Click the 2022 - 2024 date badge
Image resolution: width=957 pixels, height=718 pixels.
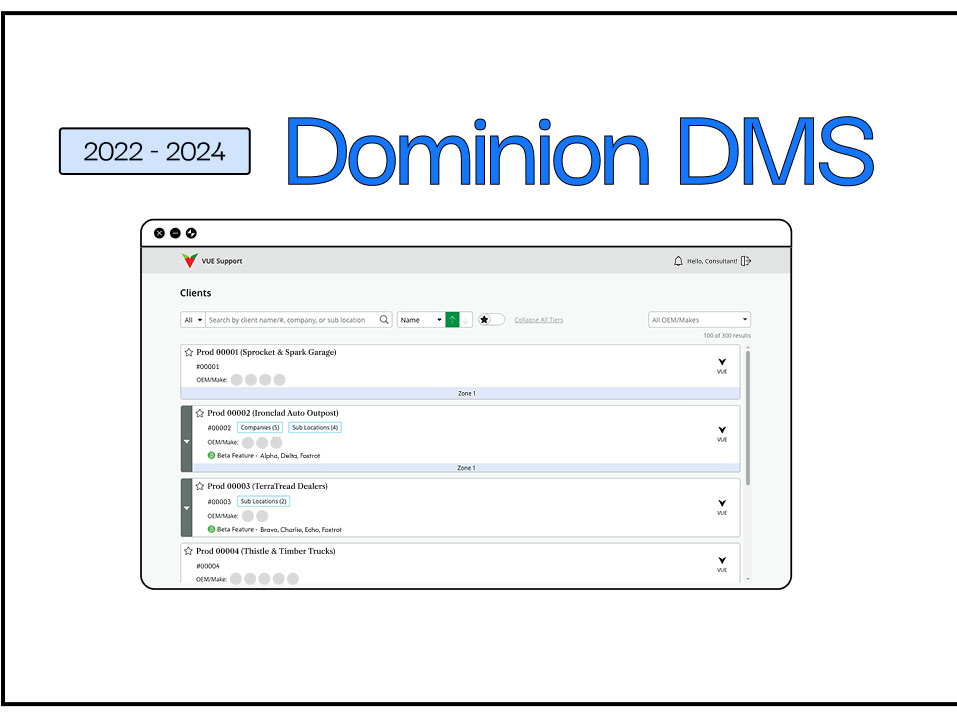point(155,151)
